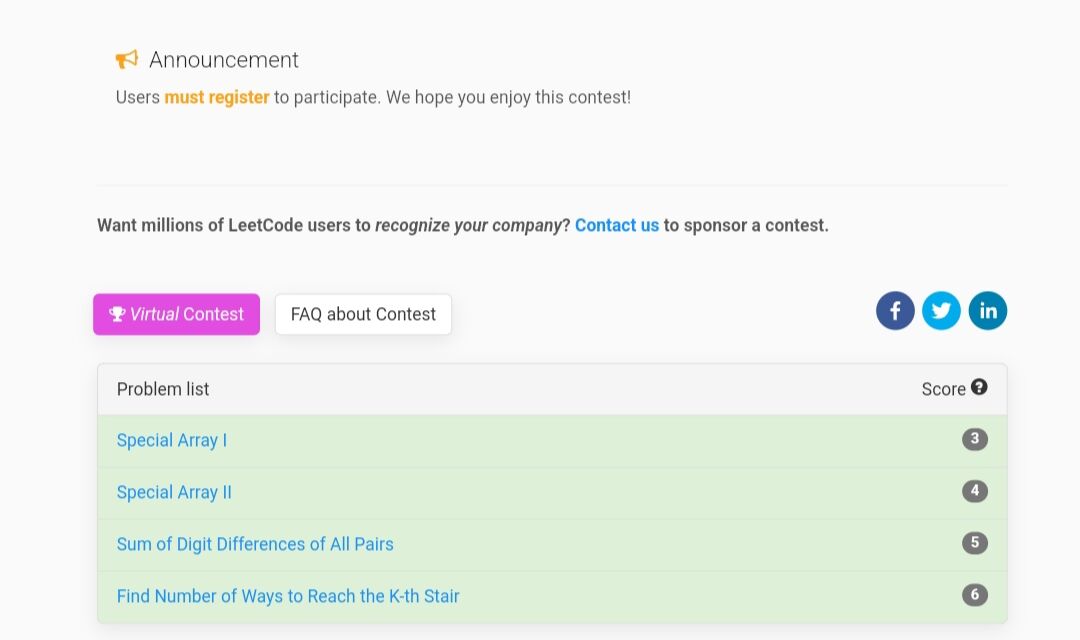
Task: Click score badge 3 for Special Array I
Action: point(975,439)
